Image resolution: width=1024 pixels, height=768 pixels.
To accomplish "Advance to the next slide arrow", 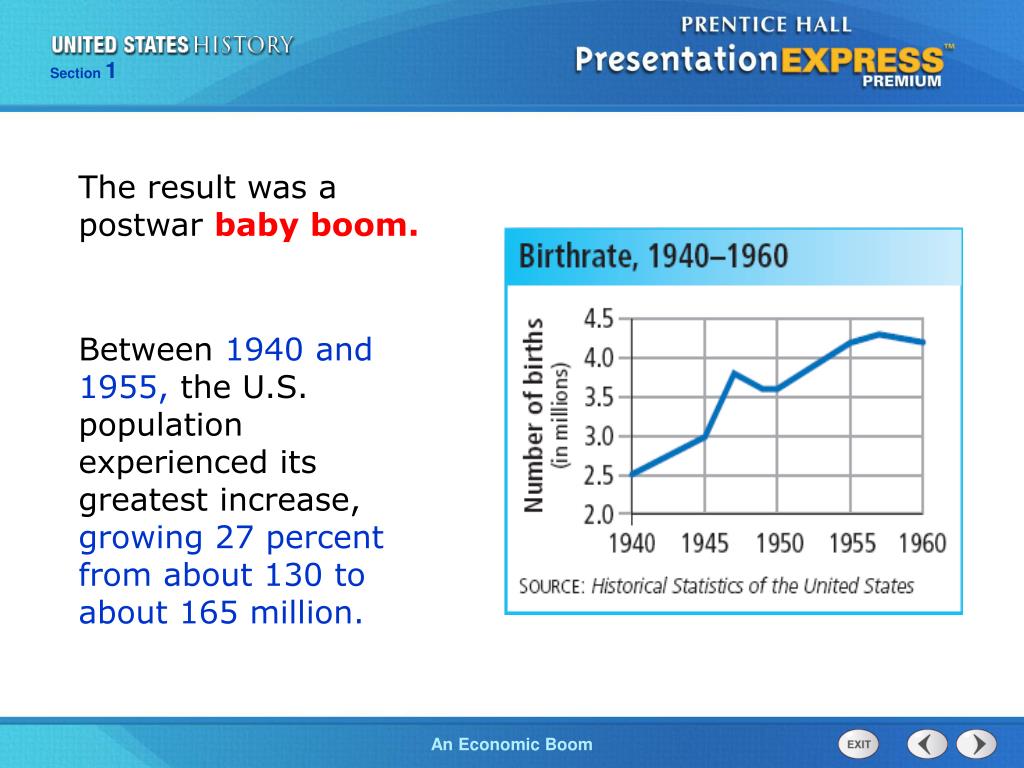I will point(978,743).
